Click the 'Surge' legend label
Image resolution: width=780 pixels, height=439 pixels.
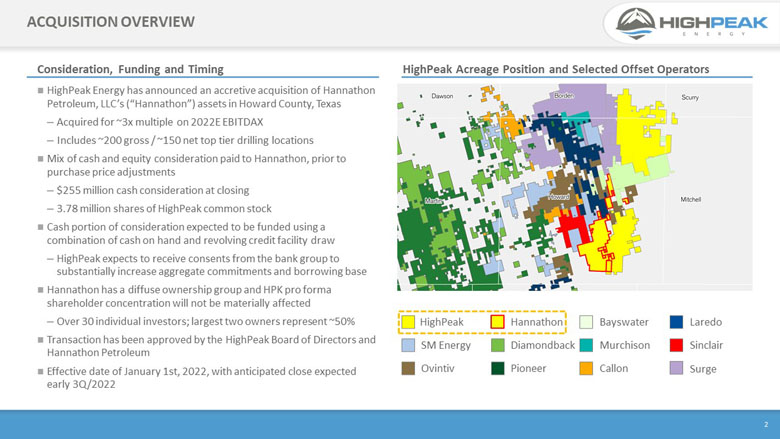point(702,369)
